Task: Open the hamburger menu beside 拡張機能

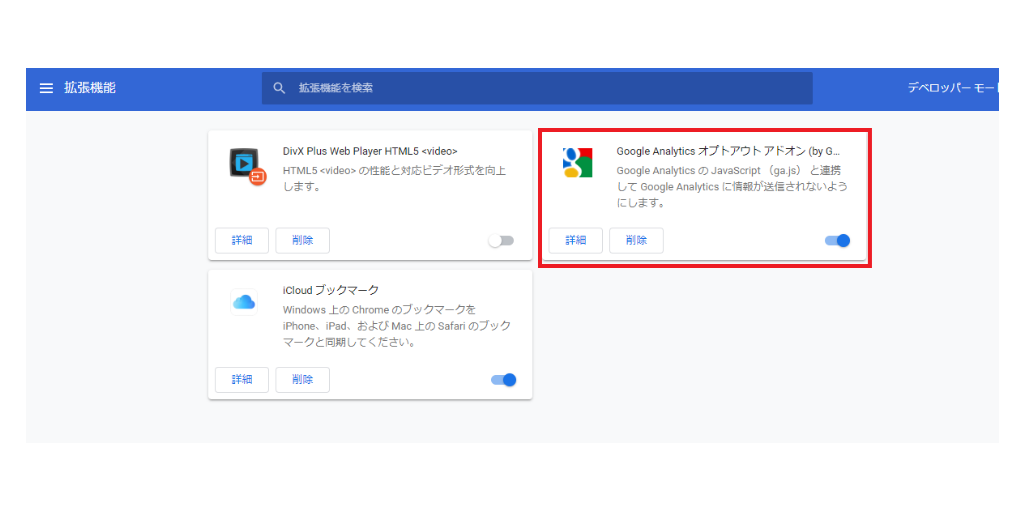Action: (x=46, y=88)
